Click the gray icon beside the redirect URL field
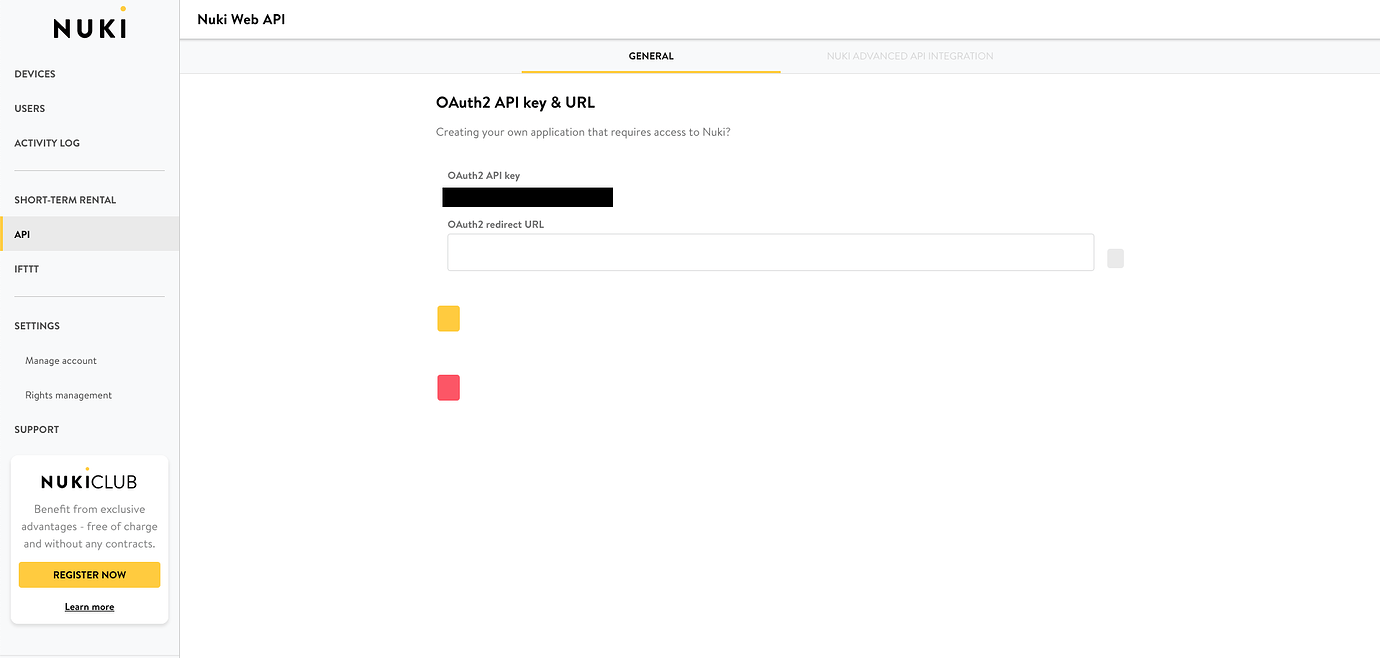The width and height of the screenshot is (1380, 658). [1115, 258]
